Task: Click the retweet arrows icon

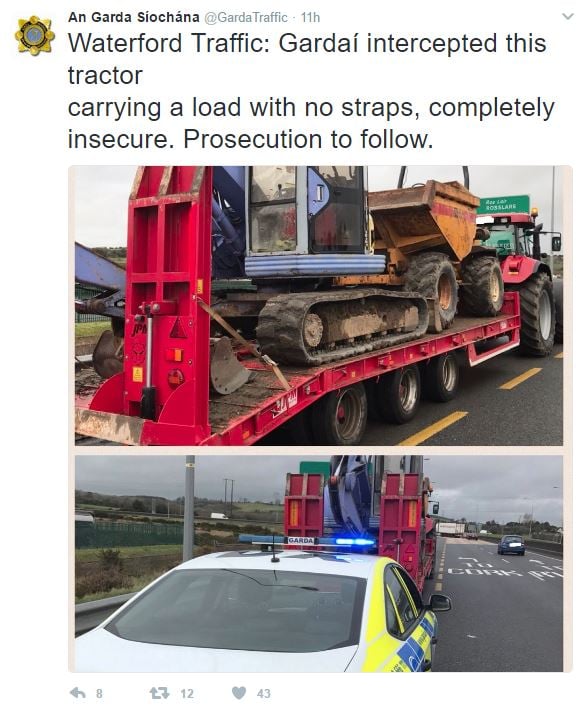Action: coord(159,693)
